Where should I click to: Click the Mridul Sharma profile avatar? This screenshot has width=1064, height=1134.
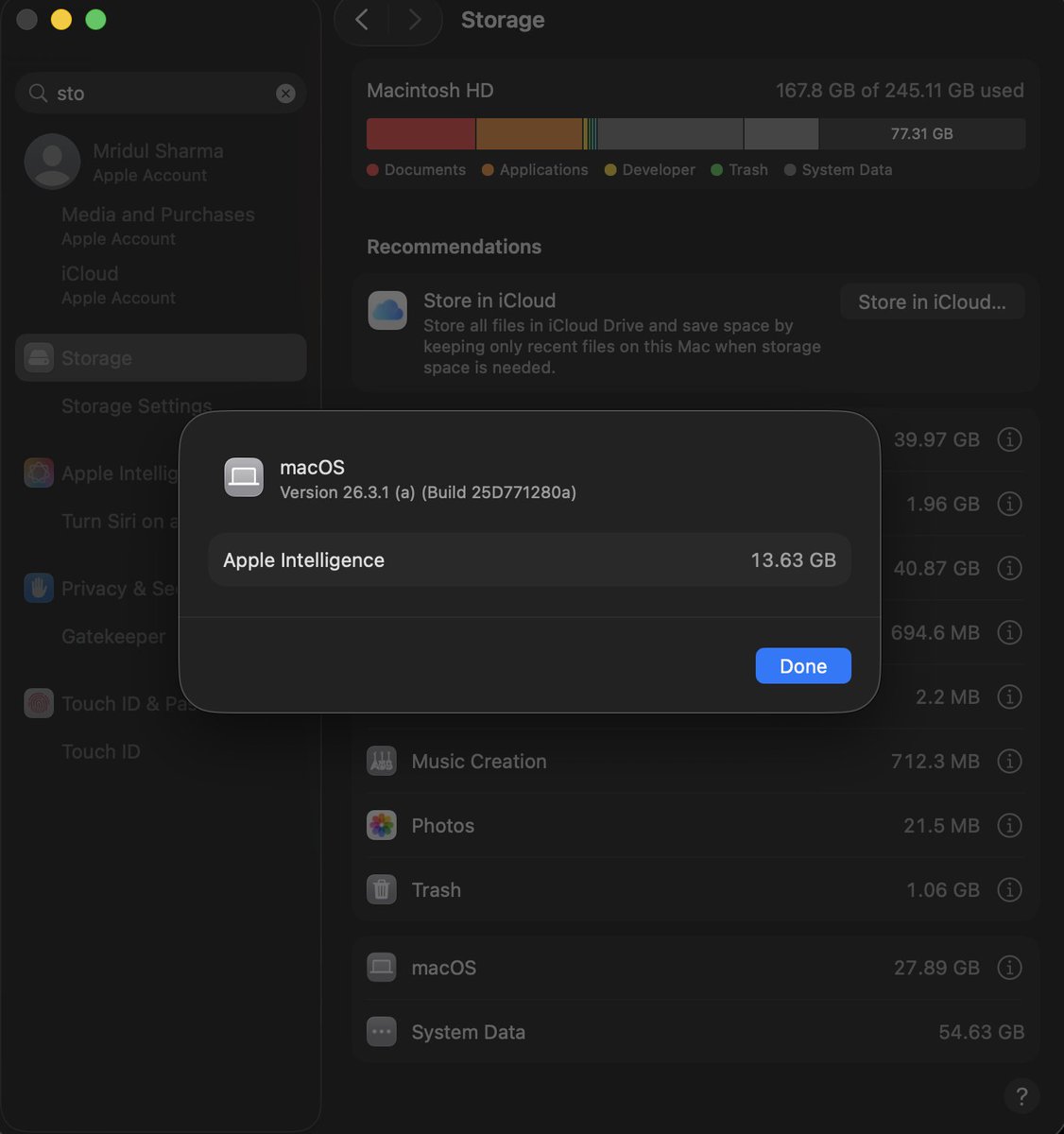[x=52, y=162]
